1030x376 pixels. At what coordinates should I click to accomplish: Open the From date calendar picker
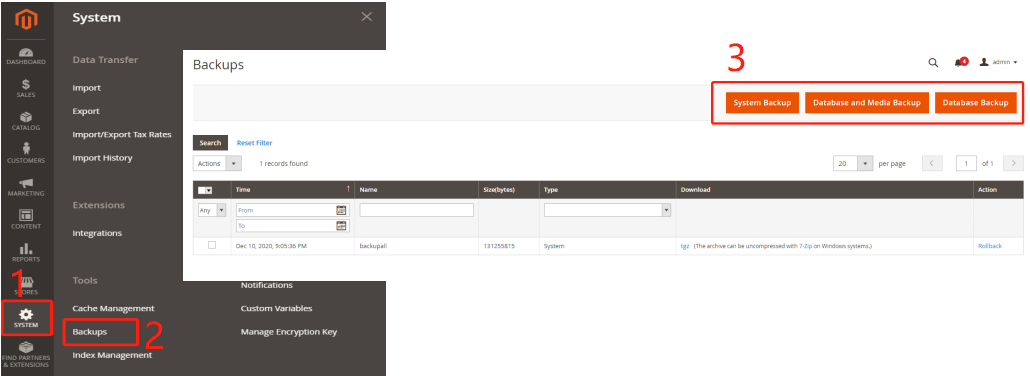(x=341, y=210)
